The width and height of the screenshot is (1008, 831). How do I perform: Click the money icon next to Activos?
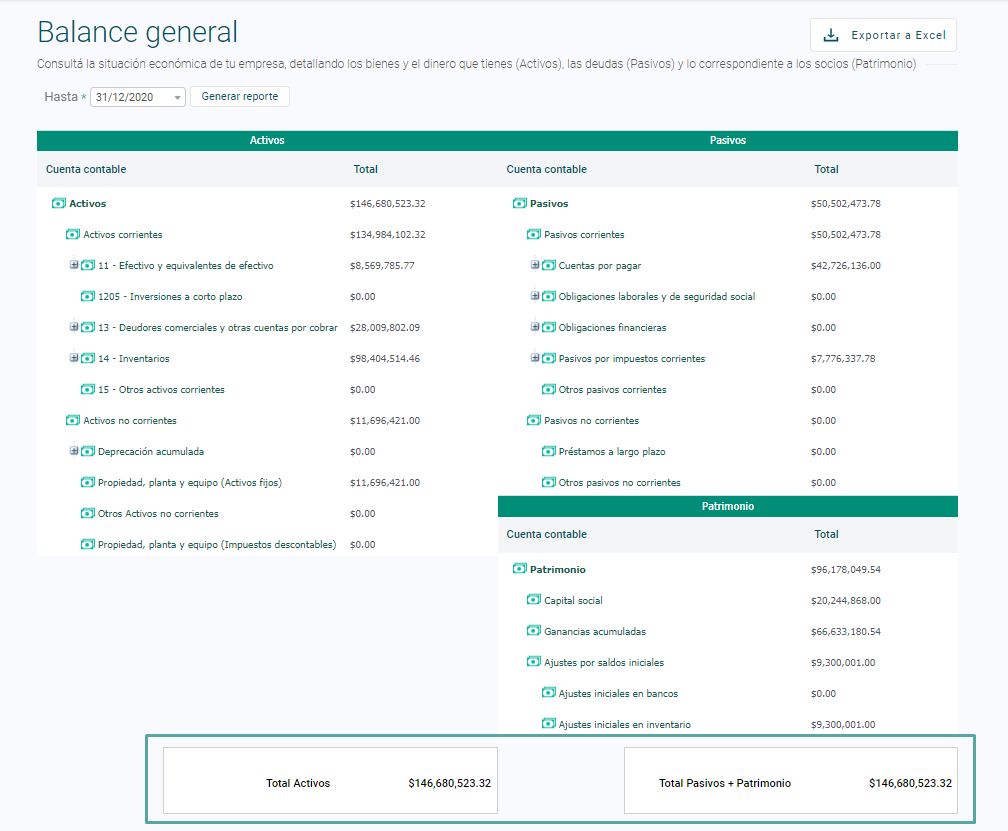[58, 203]
